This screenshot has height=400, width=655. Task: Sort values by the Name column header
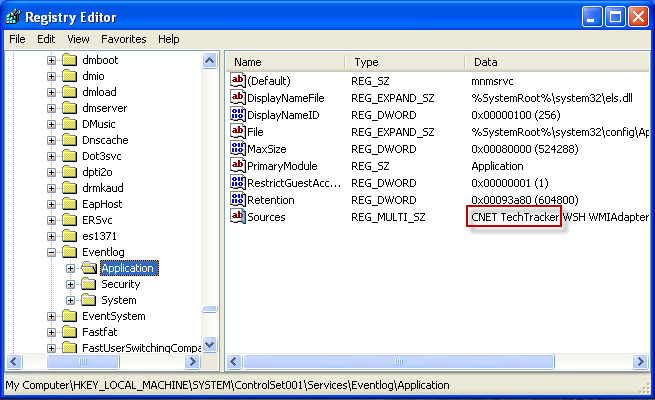pos(286,62)
